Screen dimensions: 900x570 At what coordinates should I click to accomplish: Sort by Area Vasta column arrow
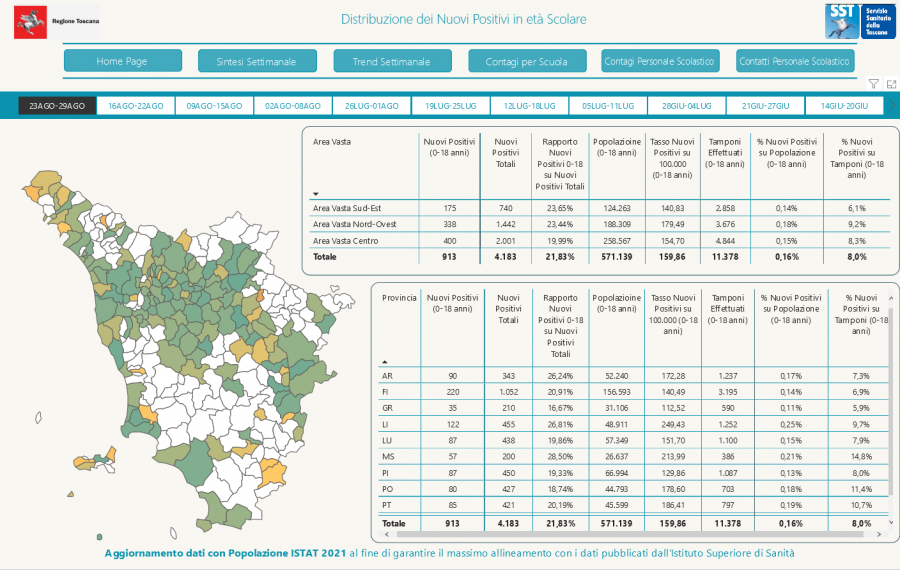pyautogui.click(x=317, y=194)
